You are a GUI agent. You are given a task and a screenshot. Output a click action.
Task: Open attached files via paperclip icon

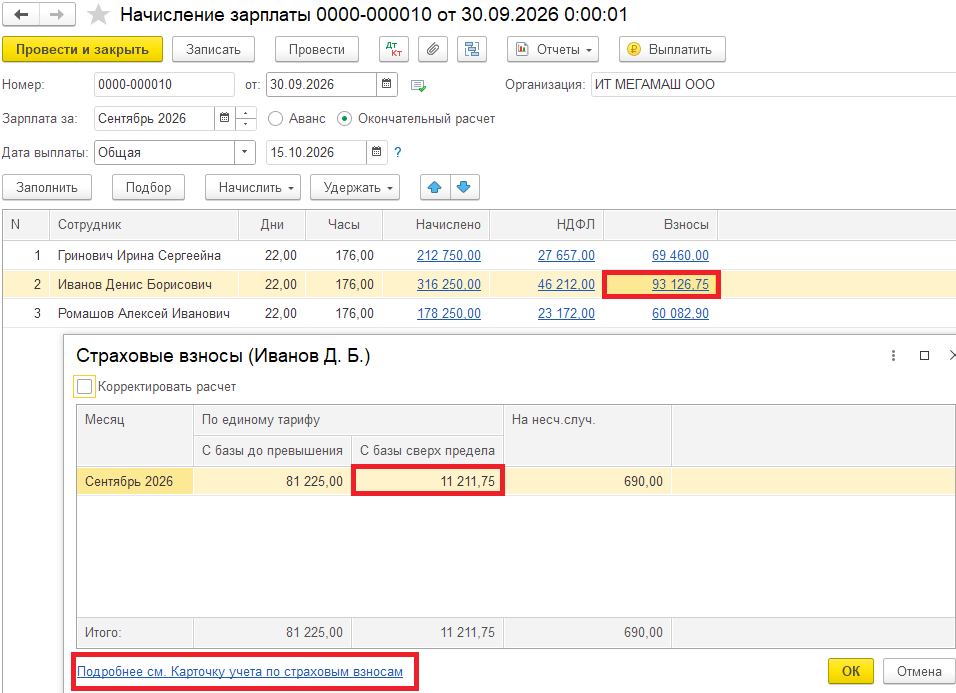pyautogui.click(x=432, y=49)
